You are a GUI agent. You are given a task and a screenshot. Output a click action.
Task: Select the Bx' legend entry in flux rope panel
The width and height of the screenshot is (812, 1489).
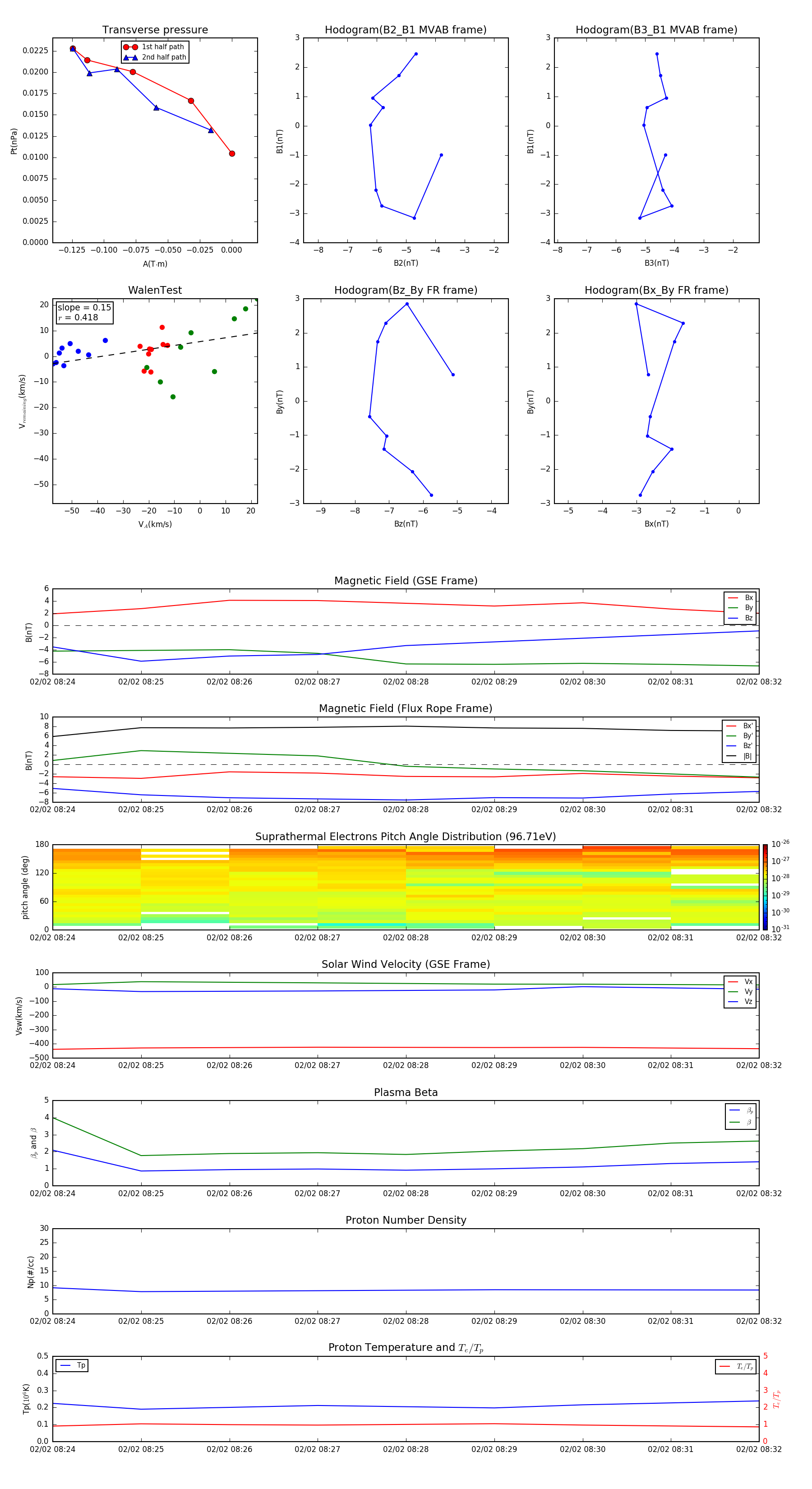click(x=740, y=726)
